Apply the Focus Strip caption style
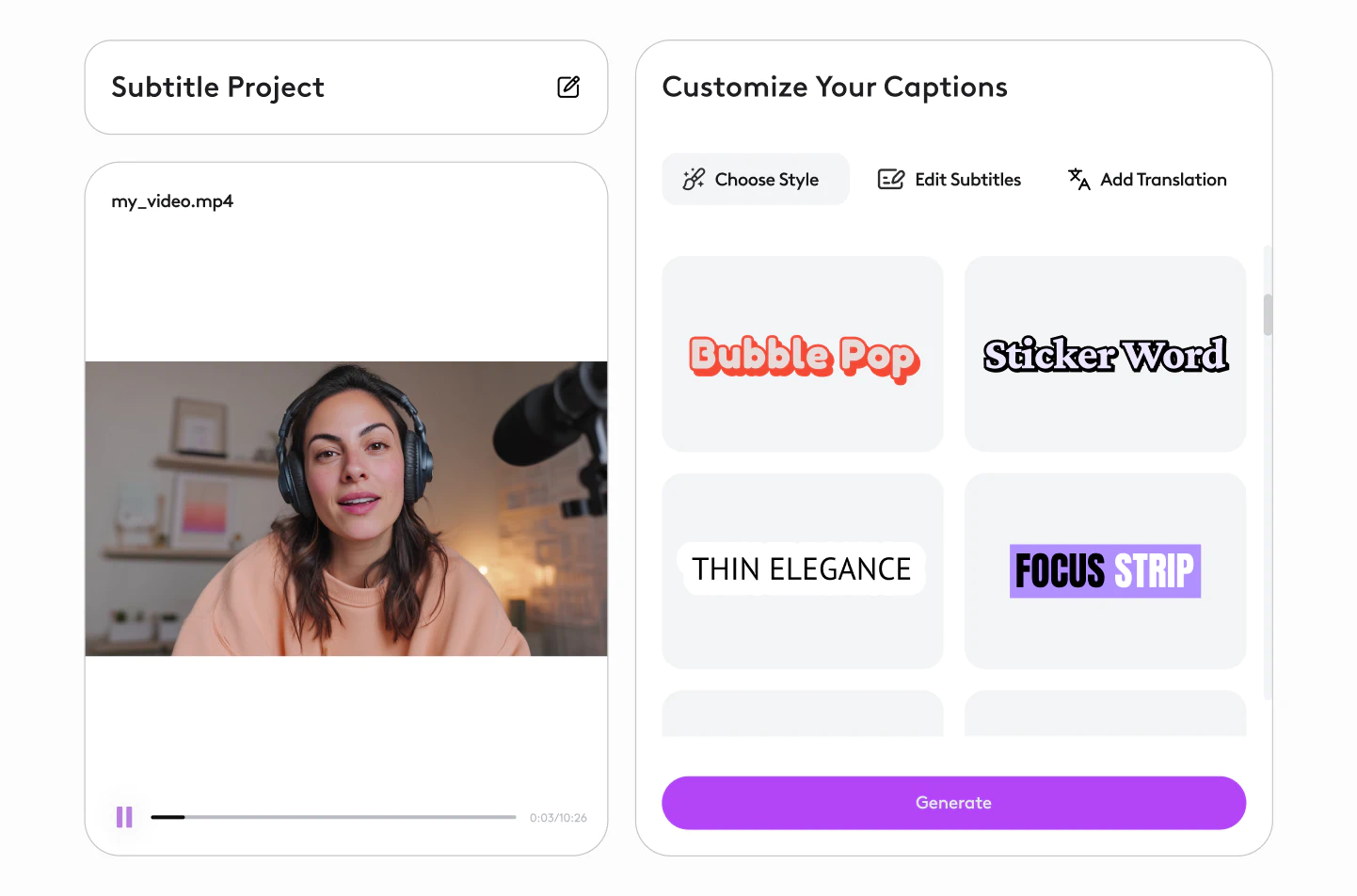 pos(1105,570)
